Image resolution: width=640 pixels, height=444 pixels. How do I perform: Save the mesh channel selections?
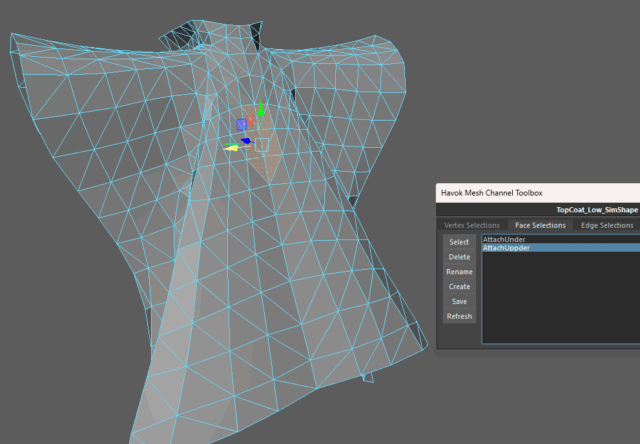(459, 301)
